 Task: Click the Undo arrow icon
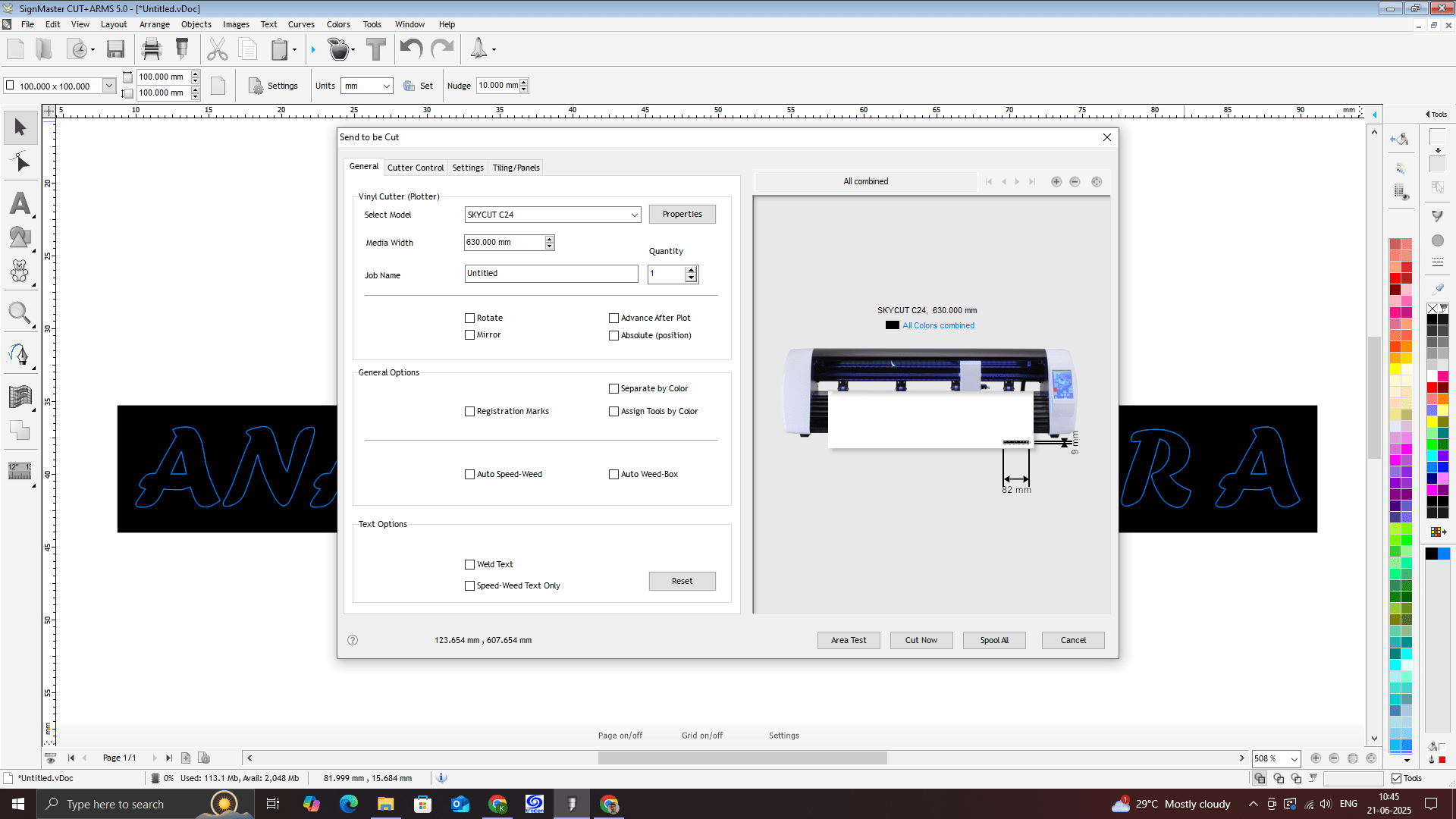click(x=410, y=50)
